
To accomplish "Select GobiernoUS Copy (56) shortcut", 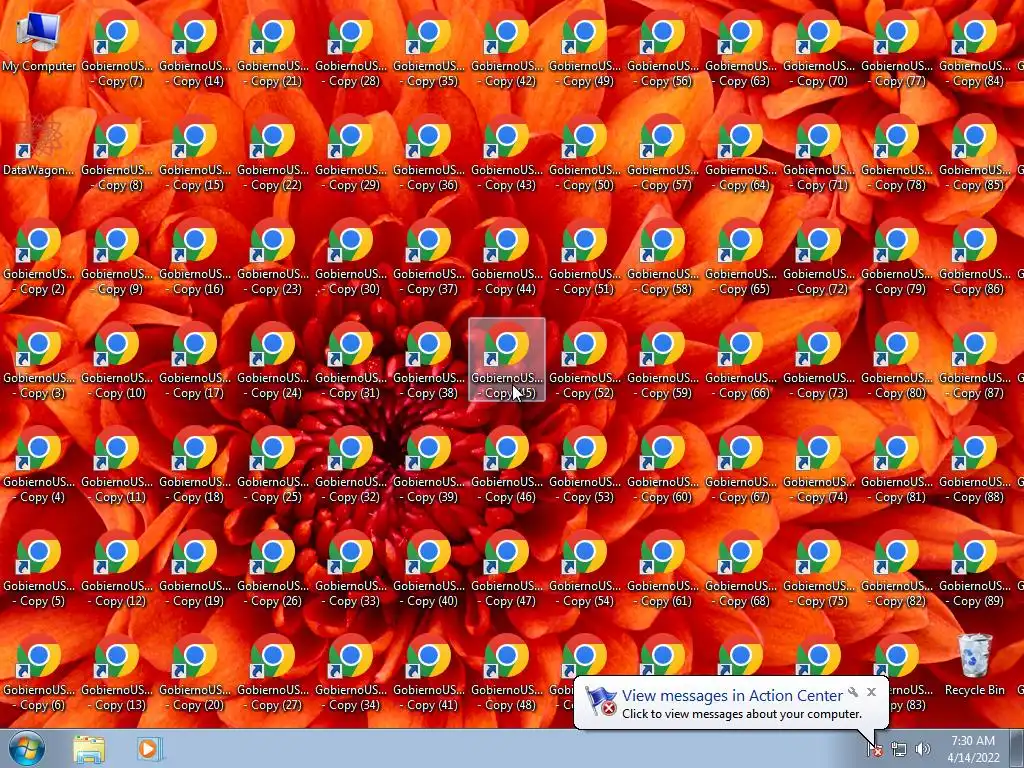I will [x=663, y=49].
